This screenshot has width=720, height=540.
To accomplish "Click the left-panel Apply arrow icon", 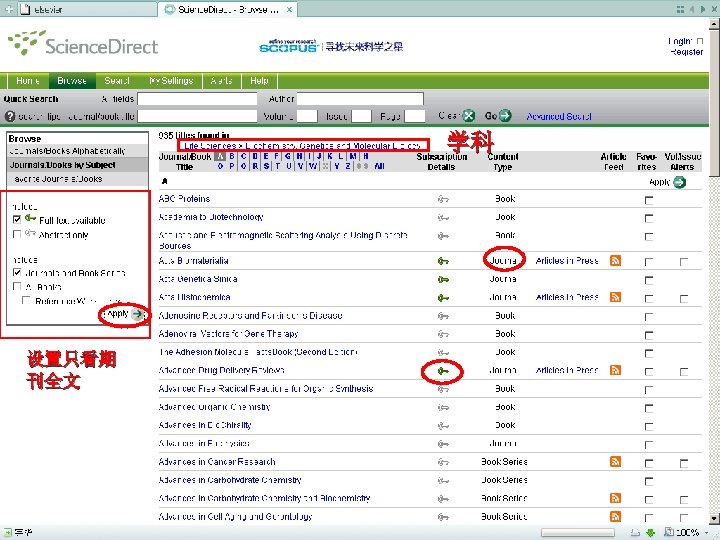I will (x=137, y=314).
